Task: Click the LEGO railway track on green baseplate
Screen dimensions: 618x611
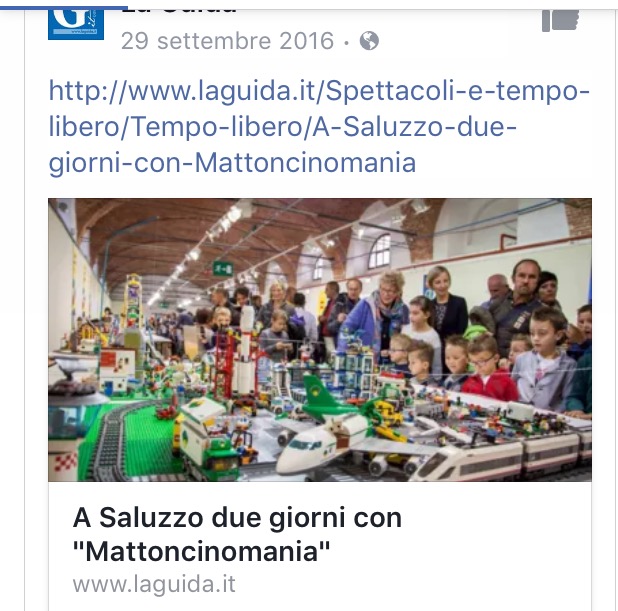Action: pyautogui.click(x=114, y=440)
